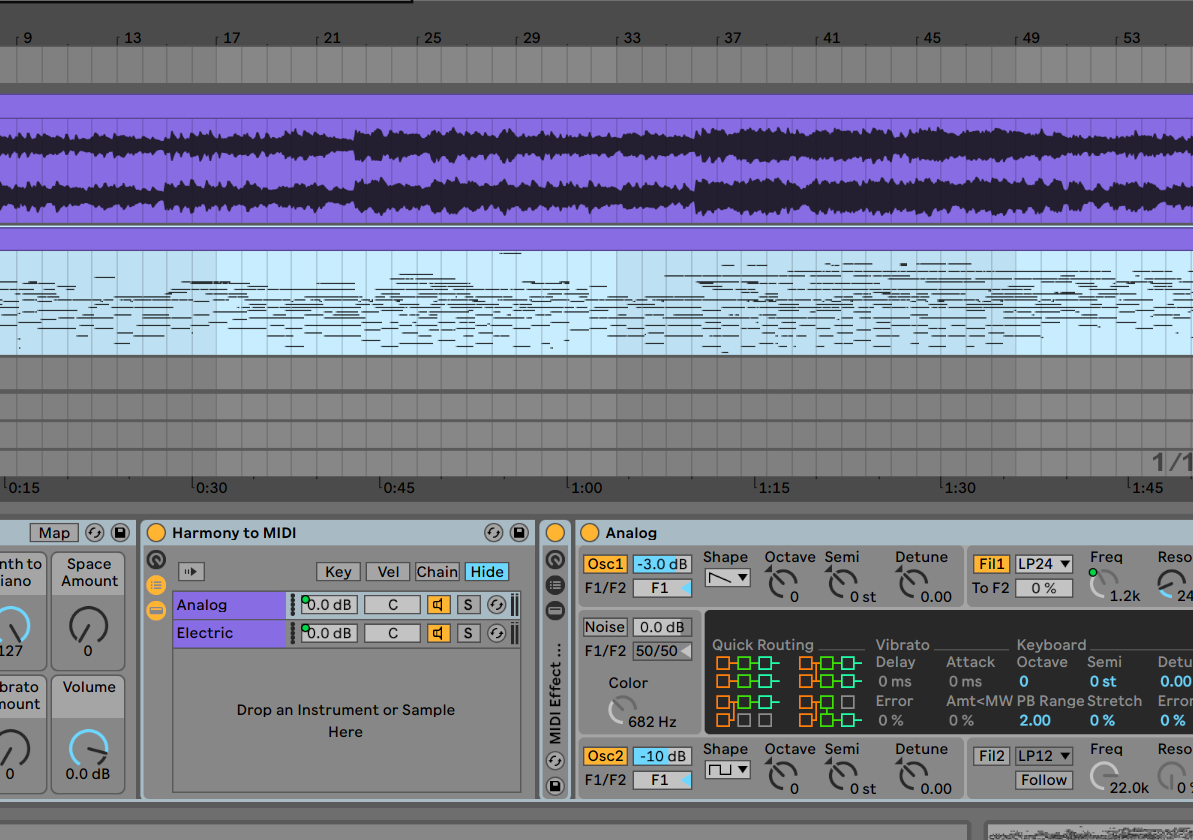Save the Harmony to MIDI rack preset
Image resolution: width=1193 pixels, height=840 pixels.
coord(519,533)
